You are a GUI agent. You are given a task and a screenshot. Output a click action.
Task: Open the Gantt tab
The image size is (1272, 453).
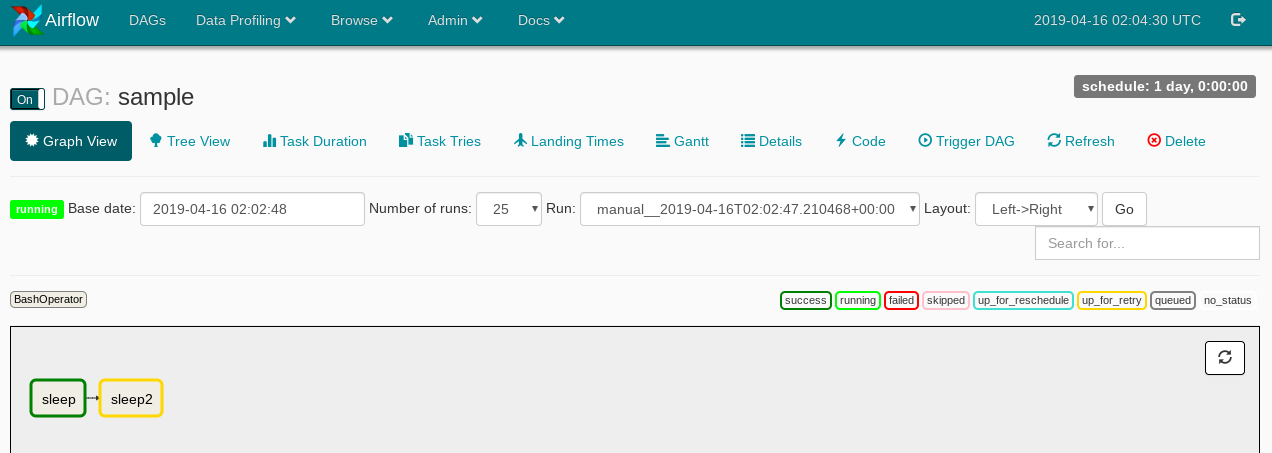682,141
